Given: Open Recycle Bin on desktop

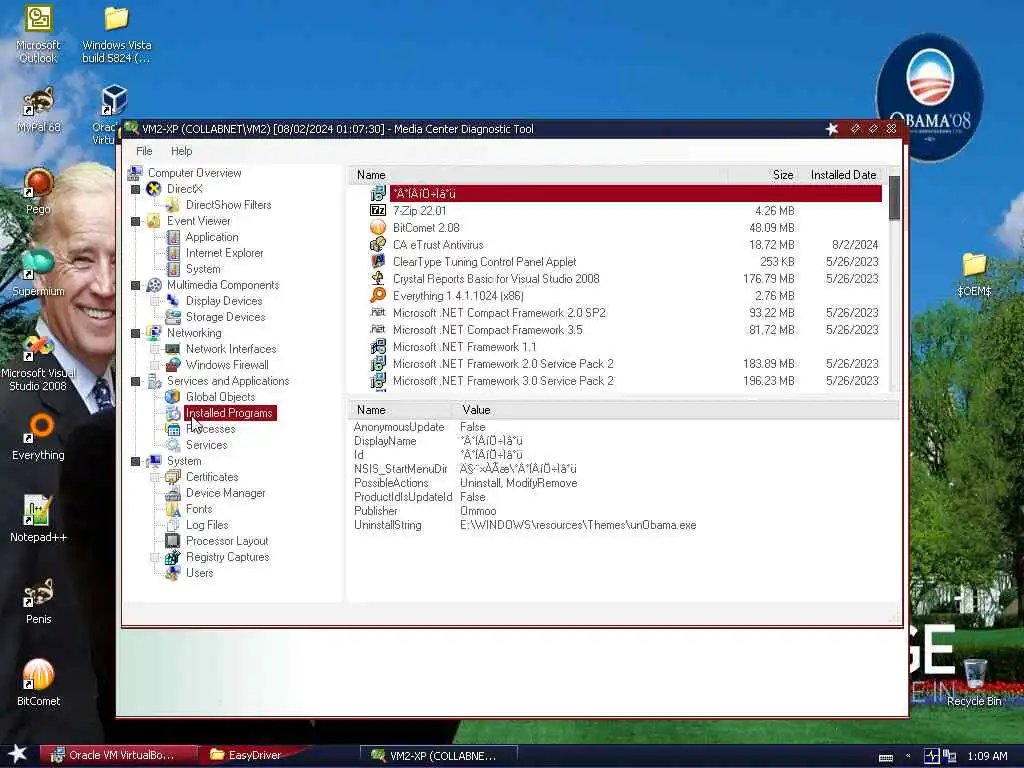Looking at the screenshot, I should [974, 682].
